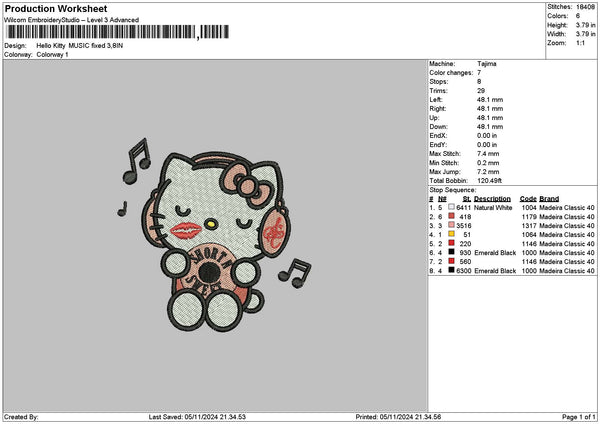This screenshot has width=600, height=424.
Task: Select thread code "1146" in the 560 row
Action: tap(529, 262)
